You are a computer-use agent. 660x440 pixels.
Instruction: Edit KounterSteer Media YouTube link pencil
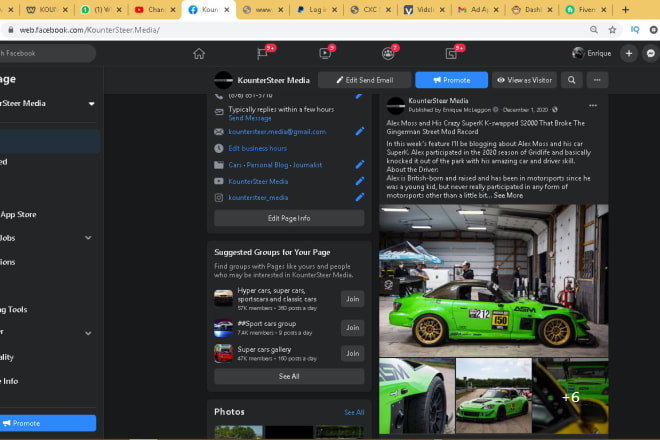point(359,181)
